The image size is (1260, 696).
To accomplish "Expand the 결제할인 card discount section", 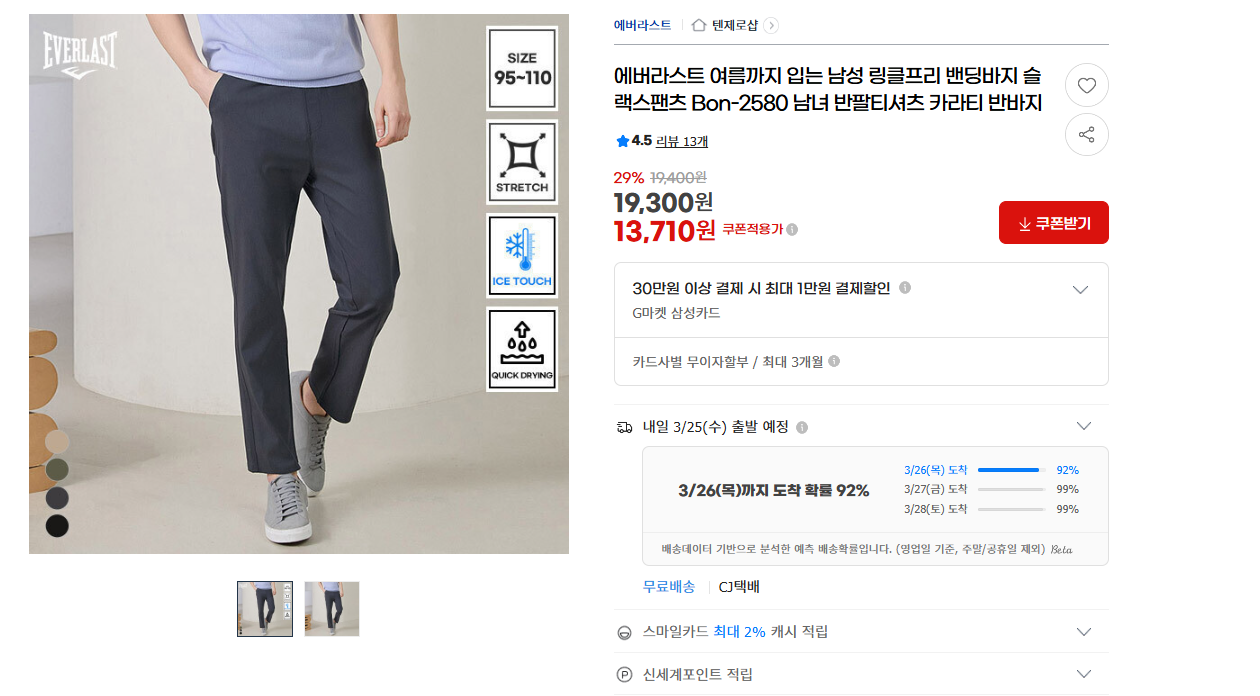I will [1080, 290].
